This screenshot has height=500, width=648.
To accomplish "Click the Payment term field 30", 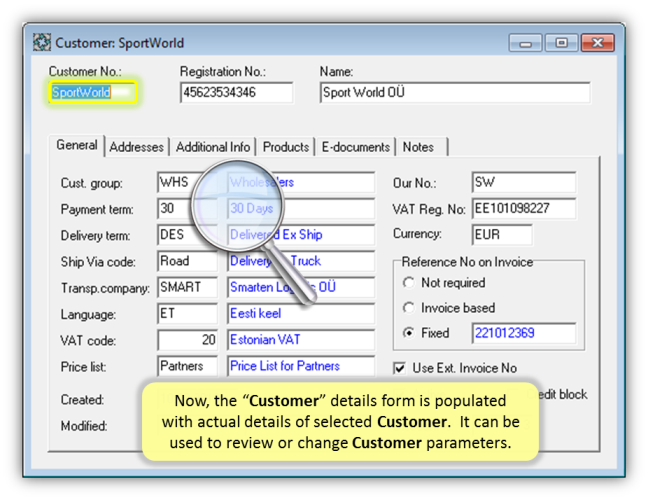I will 187,208.
